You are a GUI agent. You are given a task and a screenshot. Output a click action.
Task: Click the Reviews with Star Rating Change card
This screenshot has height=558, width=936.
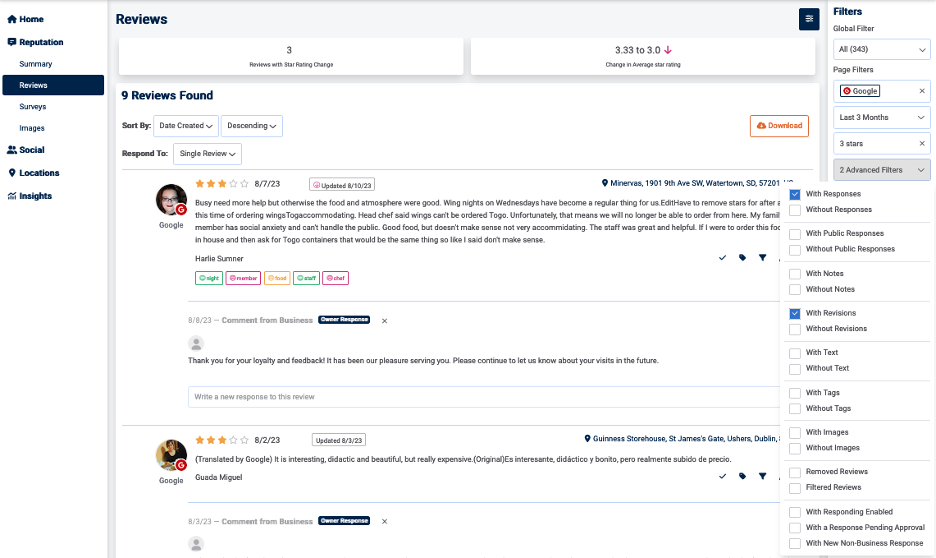tap(291, 57)
